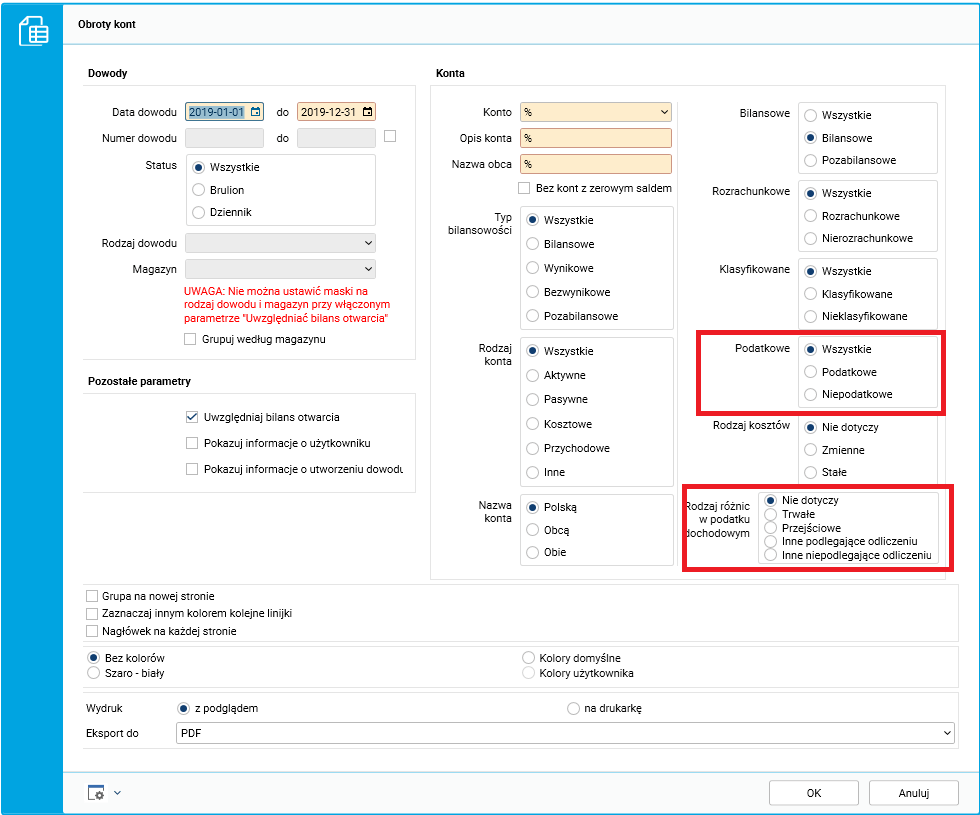Open calendar picker for start date
Image resolution: width=980 pixels, height=815 pixels.
click(256, 112)
